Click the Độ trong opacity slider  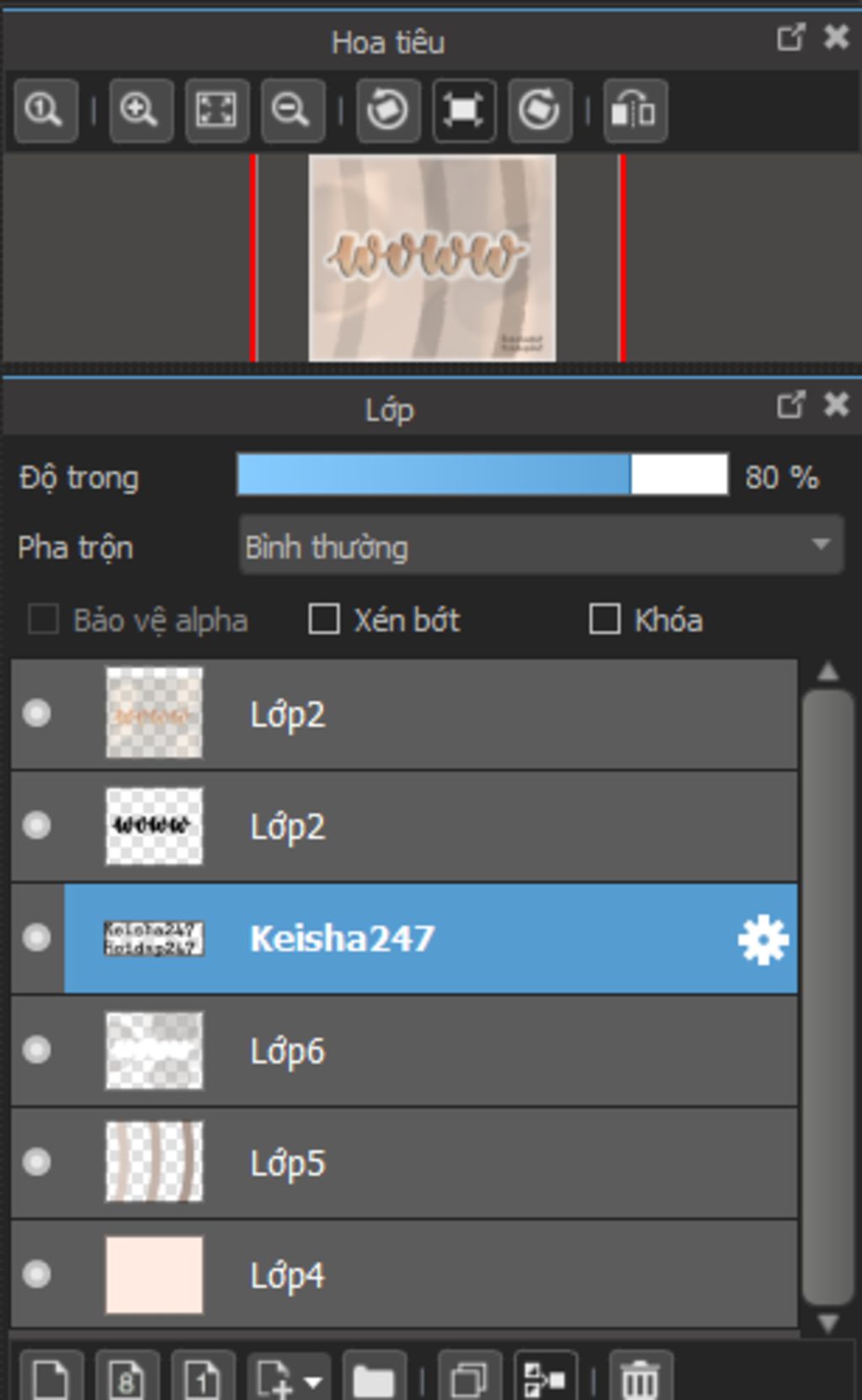pyautogui.click(x=482, y=475)
